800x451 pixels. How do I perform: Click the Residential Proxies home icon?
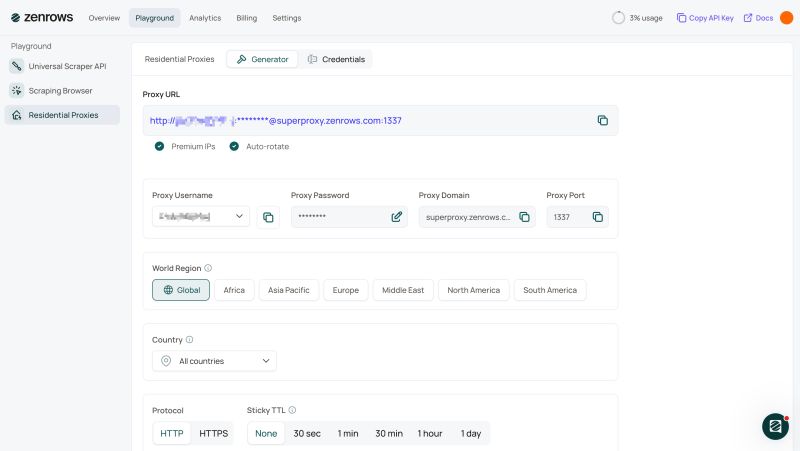[17, 115]
